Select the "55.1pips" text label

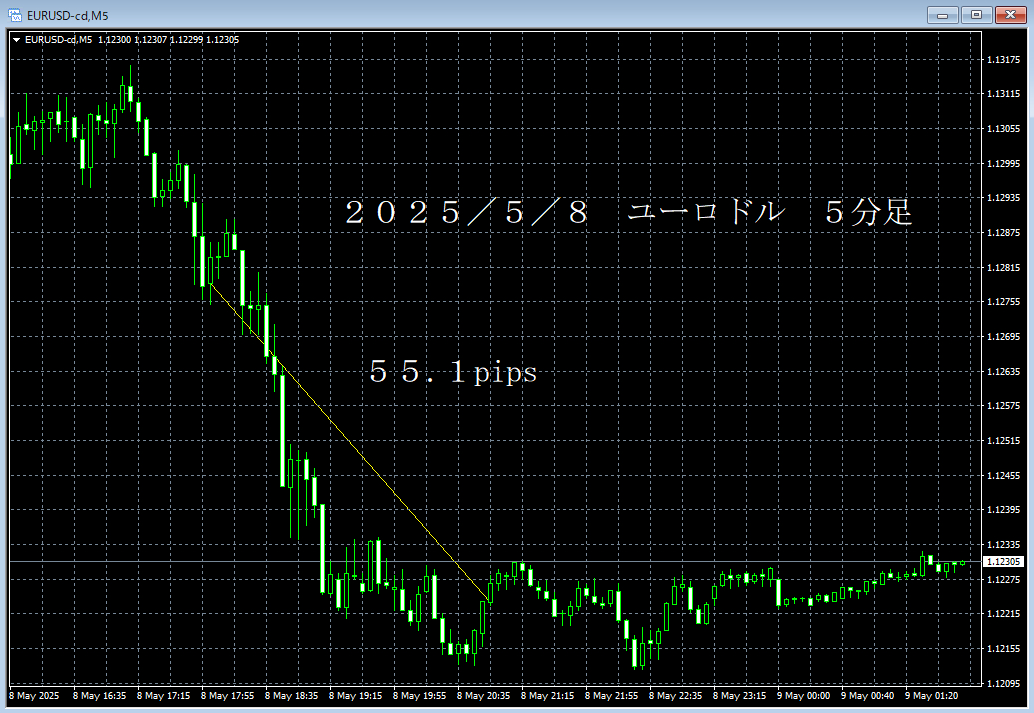click(453, 373)
